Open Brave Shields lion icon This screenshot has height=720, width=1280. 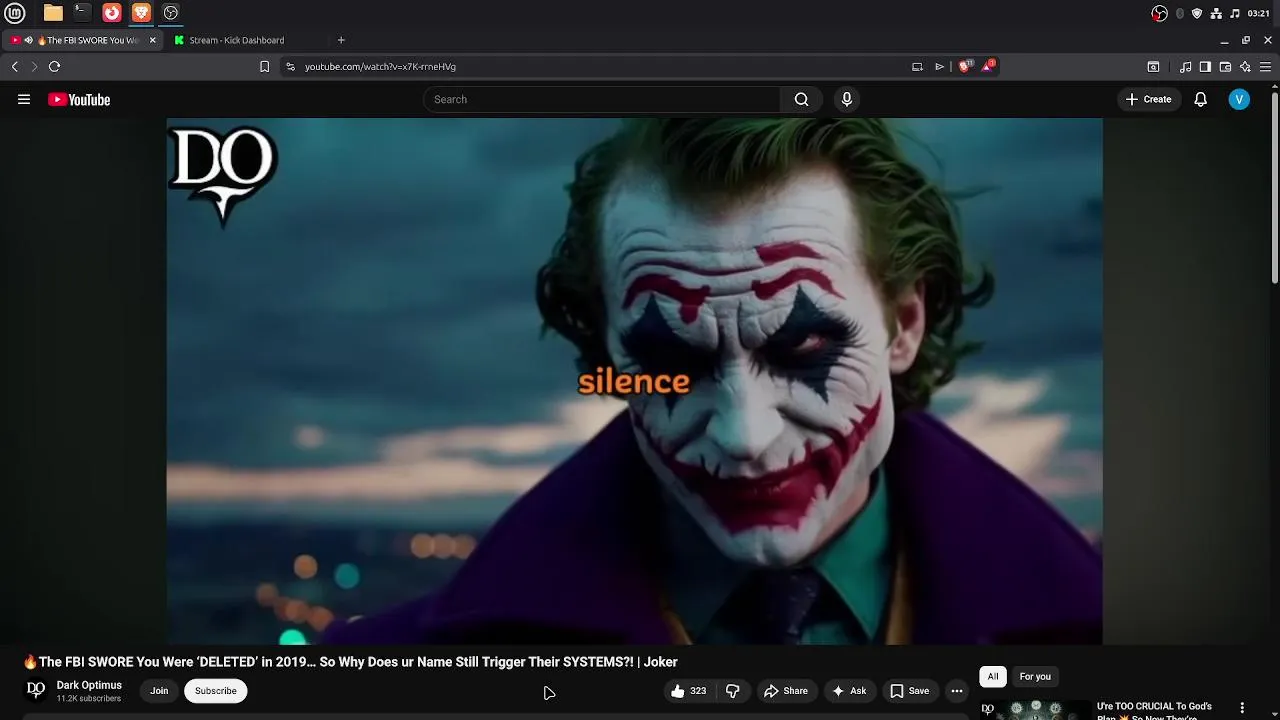click(x=965, y=67)
